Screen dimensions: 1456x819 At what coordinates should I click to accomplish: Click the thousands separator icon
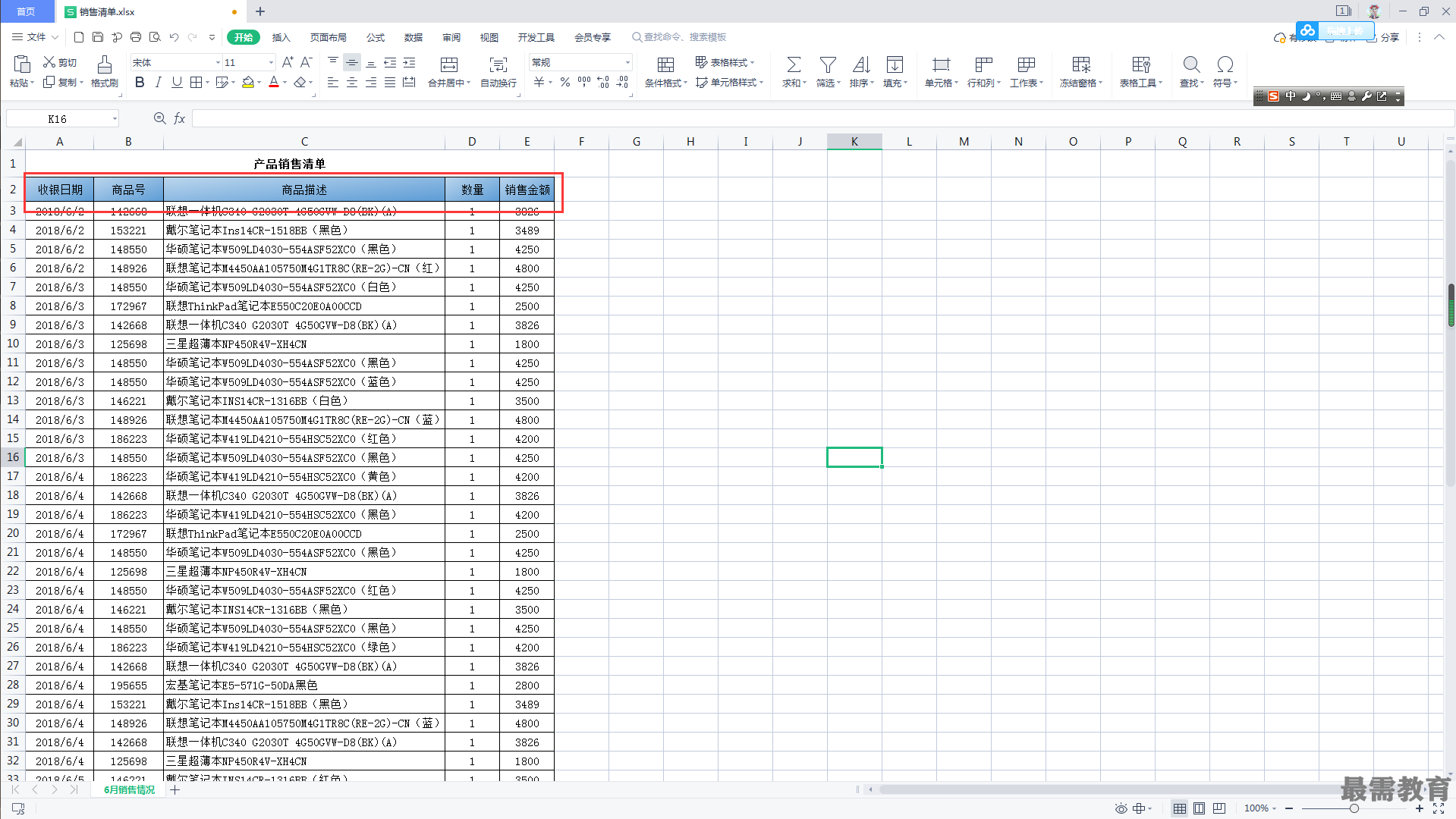pyautogui.click(x=584, y=82)
